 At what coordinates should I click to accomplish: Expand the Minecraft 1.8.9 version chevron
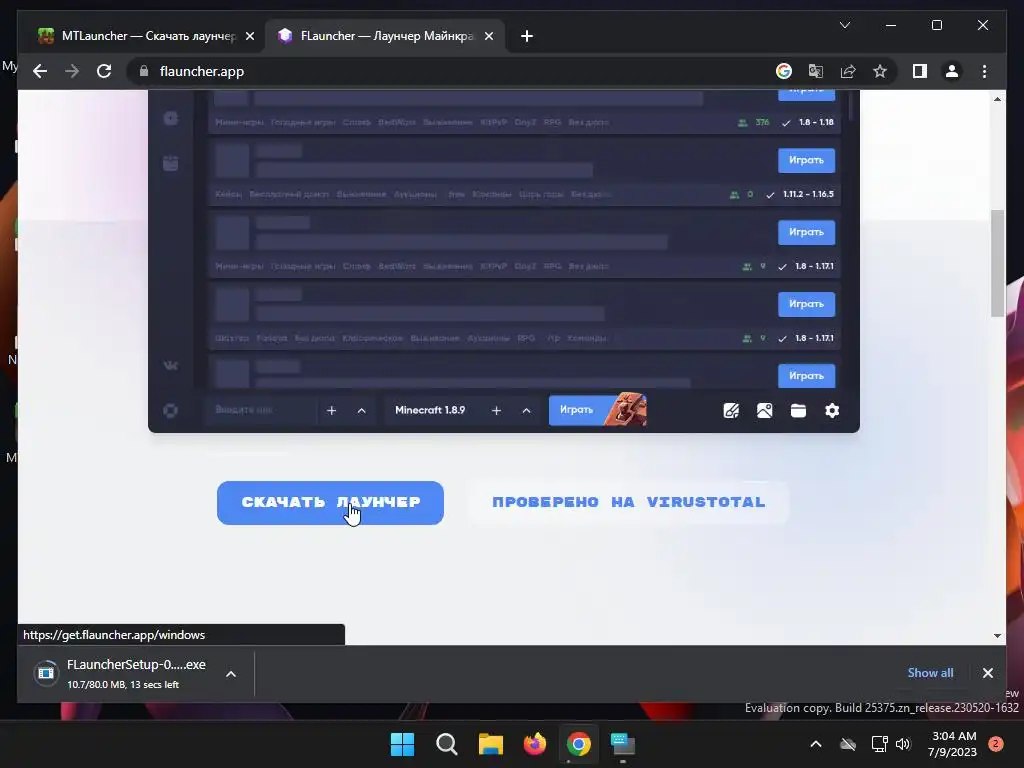click(526, 410)
